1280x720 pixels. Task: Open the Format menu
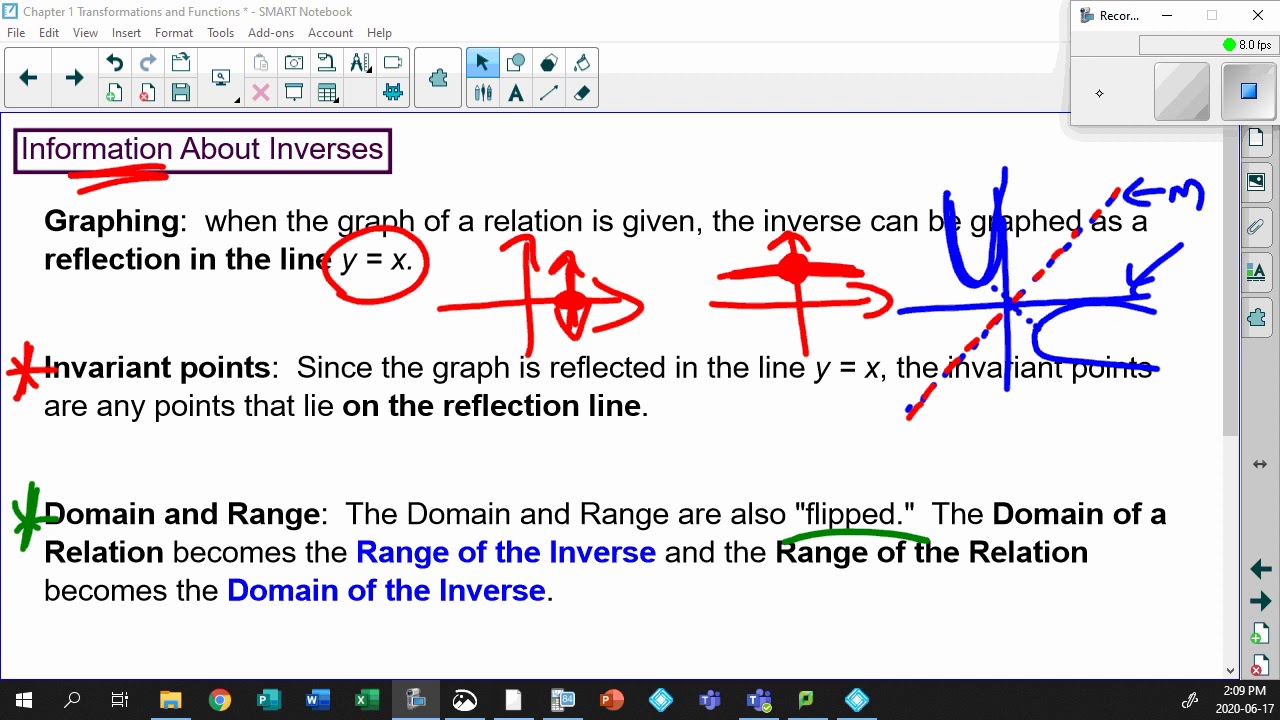(x=174, y=33)
